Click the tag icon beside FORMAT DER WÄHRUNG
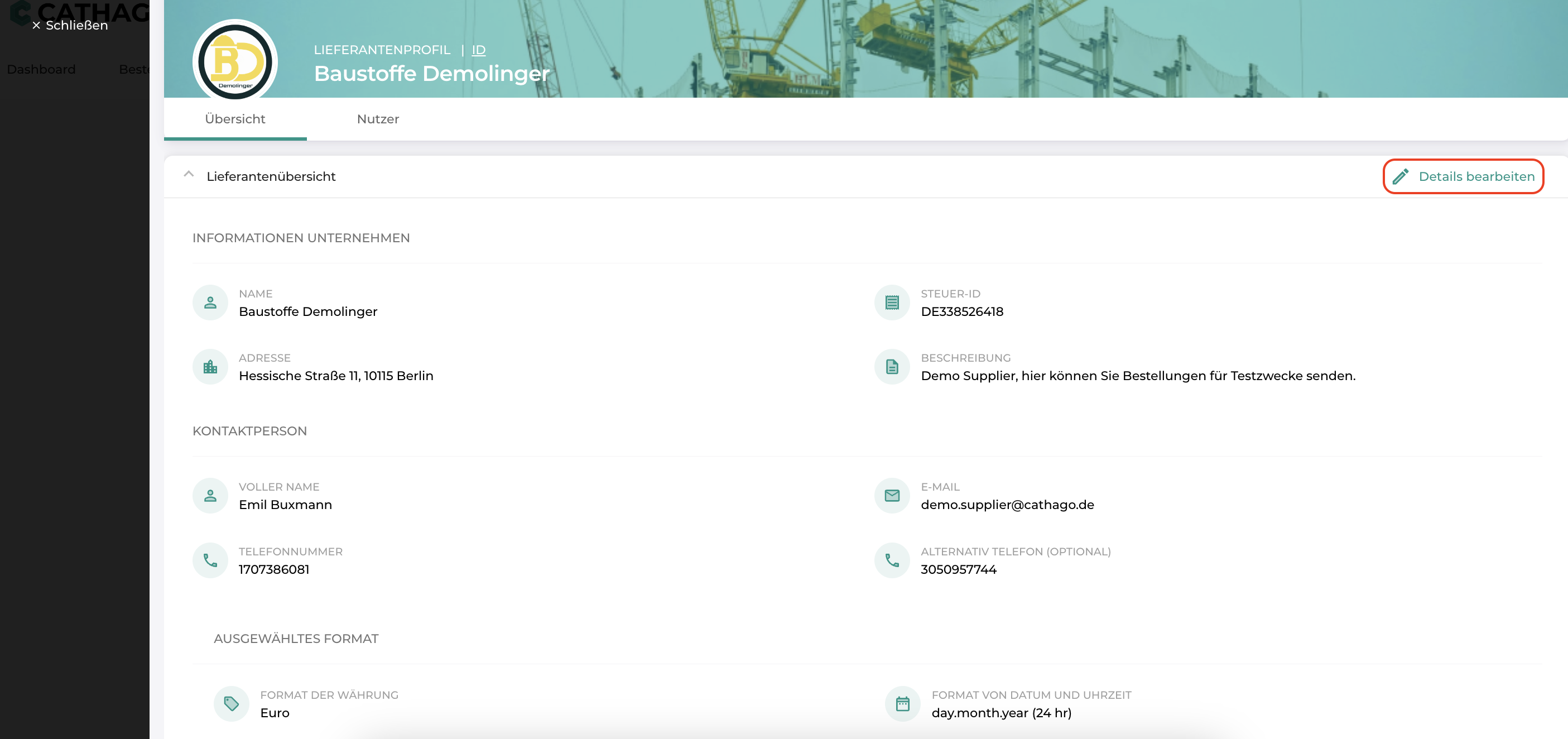 tap(232, 704)
